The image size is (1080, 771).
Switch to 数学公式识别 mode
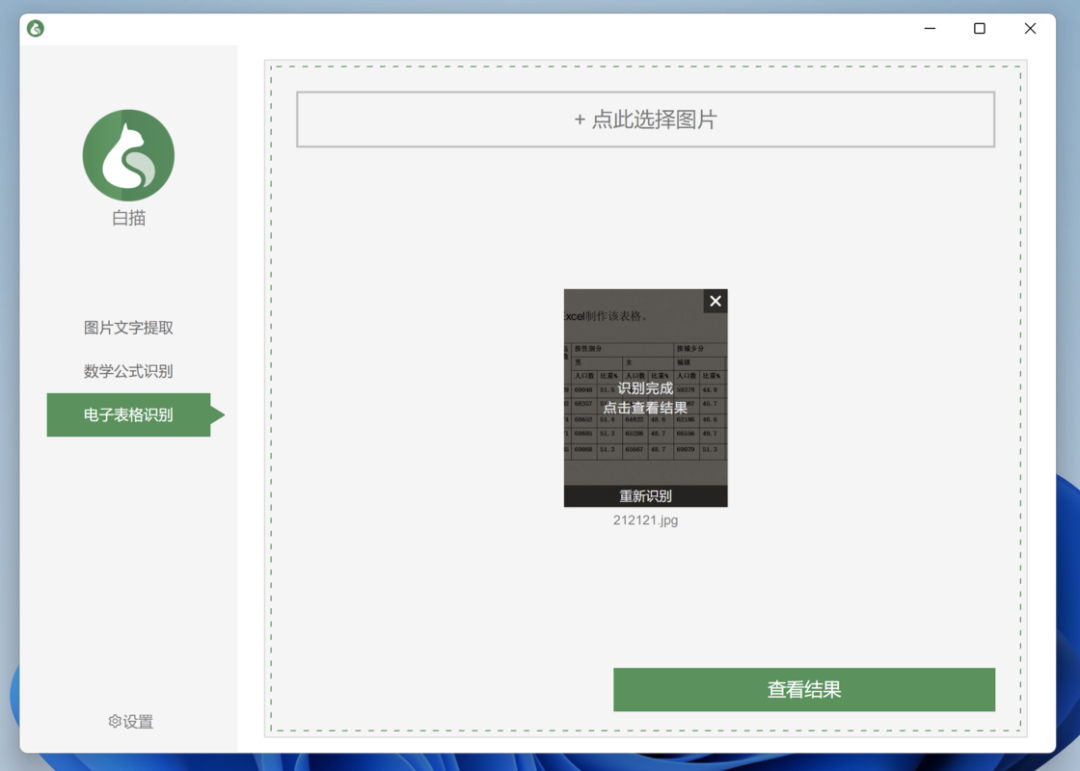click(x=128, y=371)
